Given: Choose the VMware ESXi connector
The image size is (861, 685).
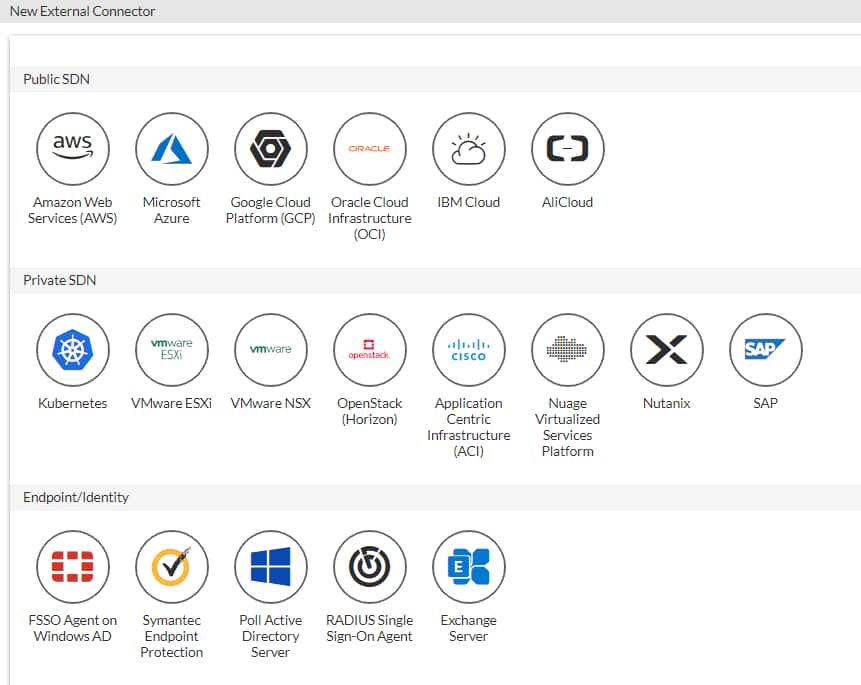Looking at the screenshot, I should click(171, 350).
